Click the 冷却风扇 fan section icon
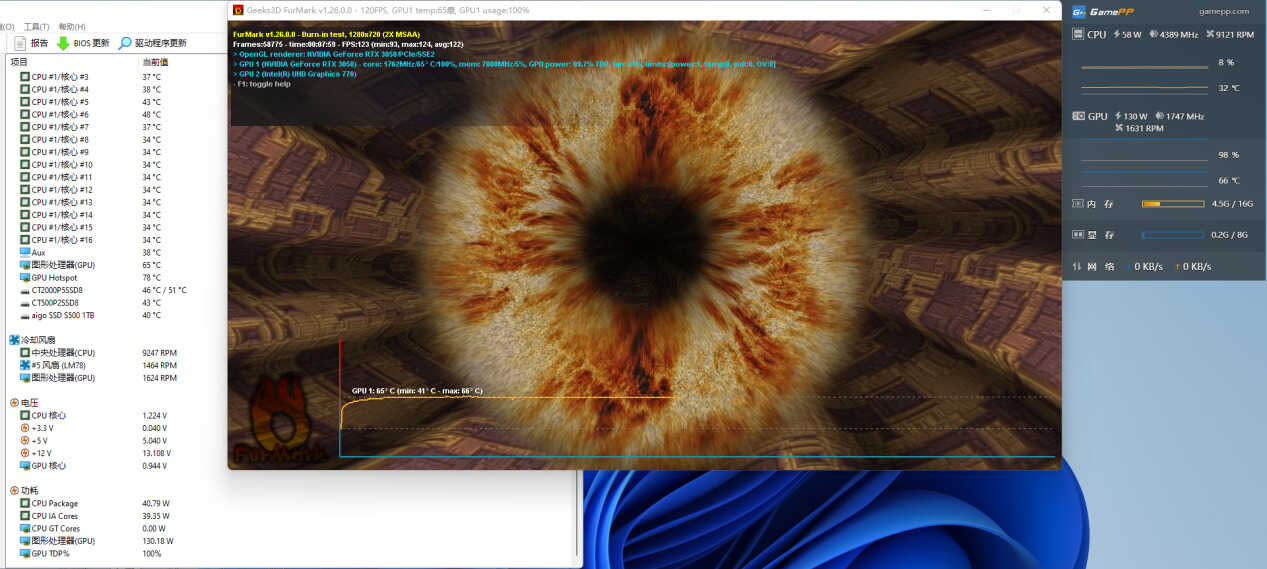Screen dimensions: 1267x569 pos(14,340)
